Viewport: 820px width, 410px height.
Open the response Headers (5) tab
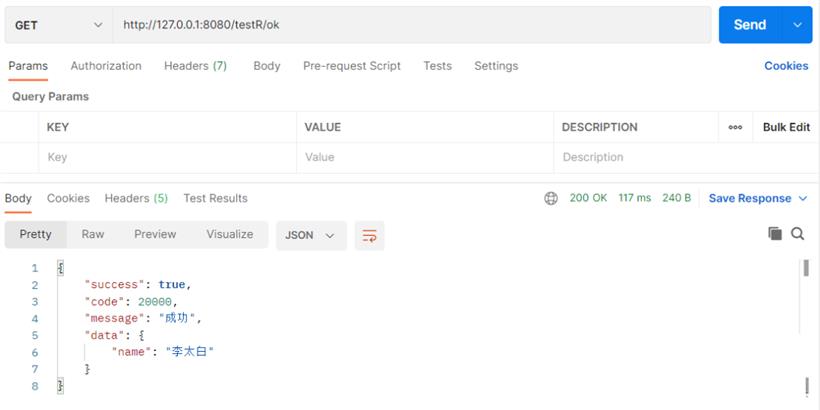(136, 198)
